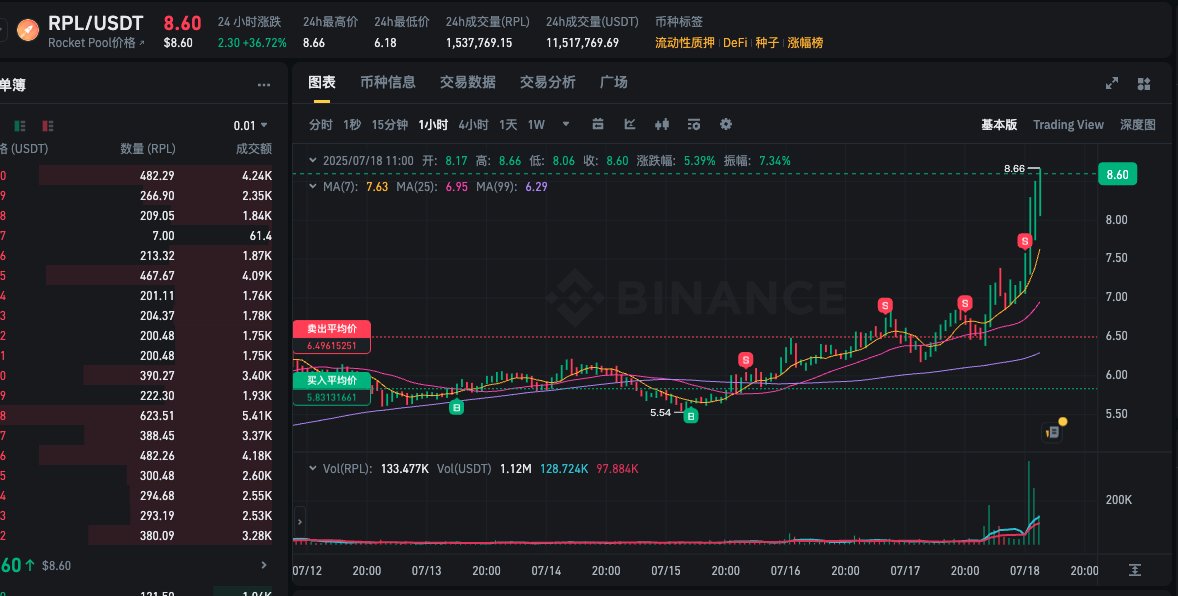The height and width of the screenshot is (596, 1178).
Task: Select the 15分钟 interval
Action: pyautogui.click(x=390, y=125)
